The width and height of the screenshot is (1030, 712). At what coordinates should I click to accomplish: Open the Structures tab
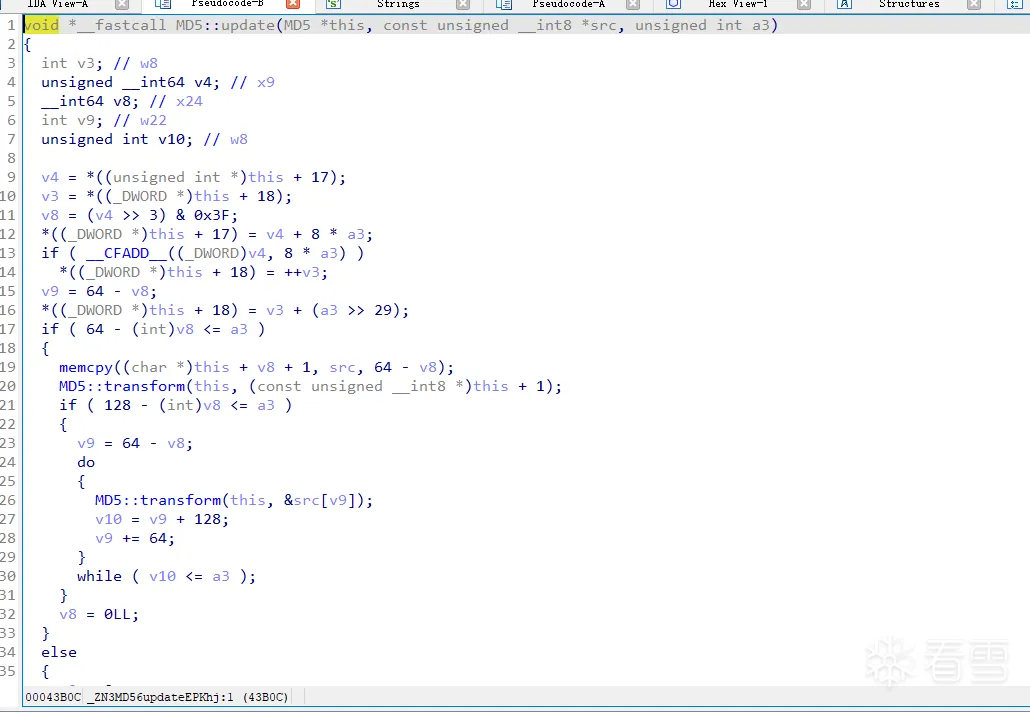click(909, 4)
